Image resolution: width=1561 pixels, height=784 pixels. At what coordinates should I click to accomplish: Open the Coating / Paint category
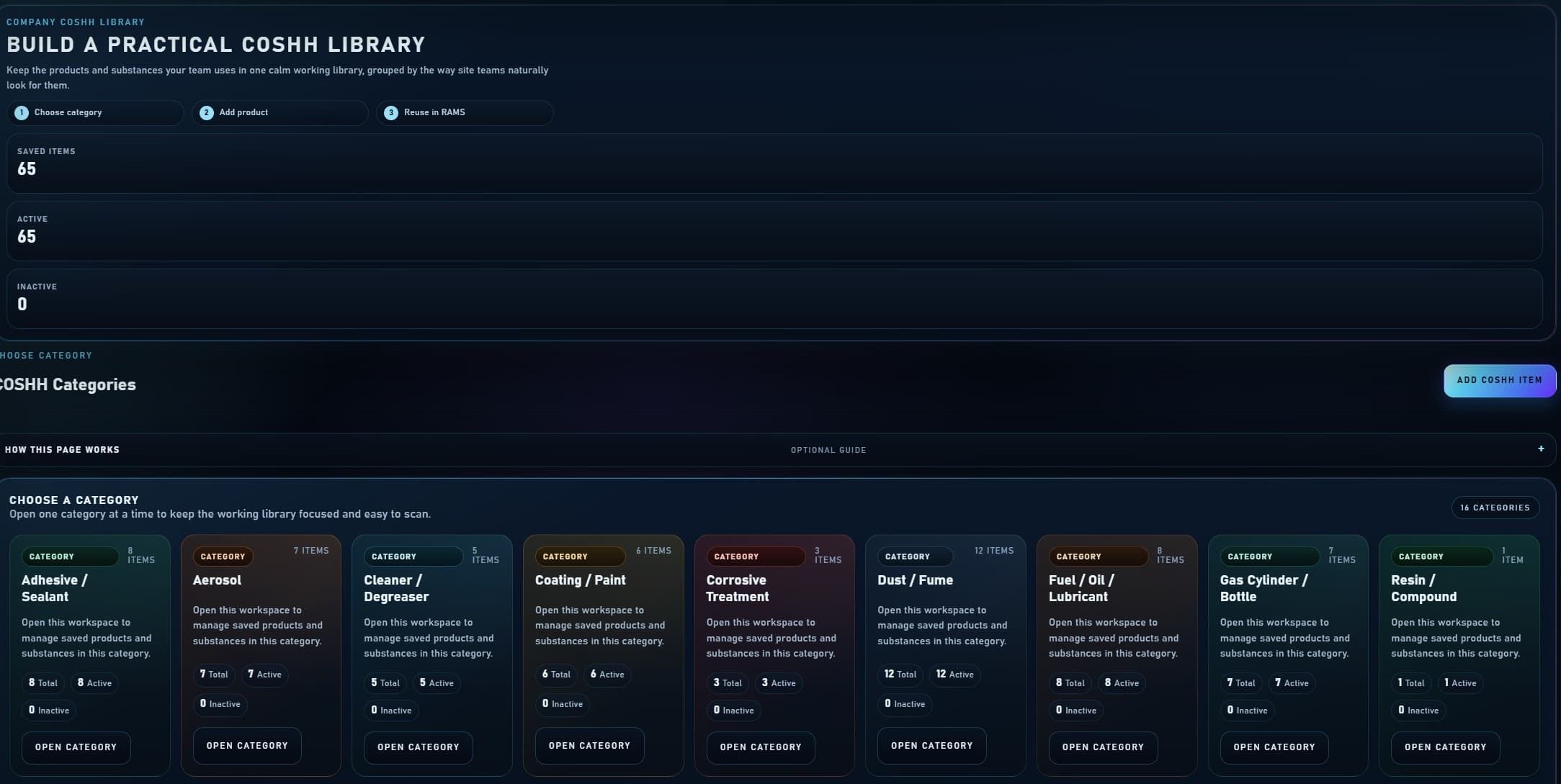589,746
